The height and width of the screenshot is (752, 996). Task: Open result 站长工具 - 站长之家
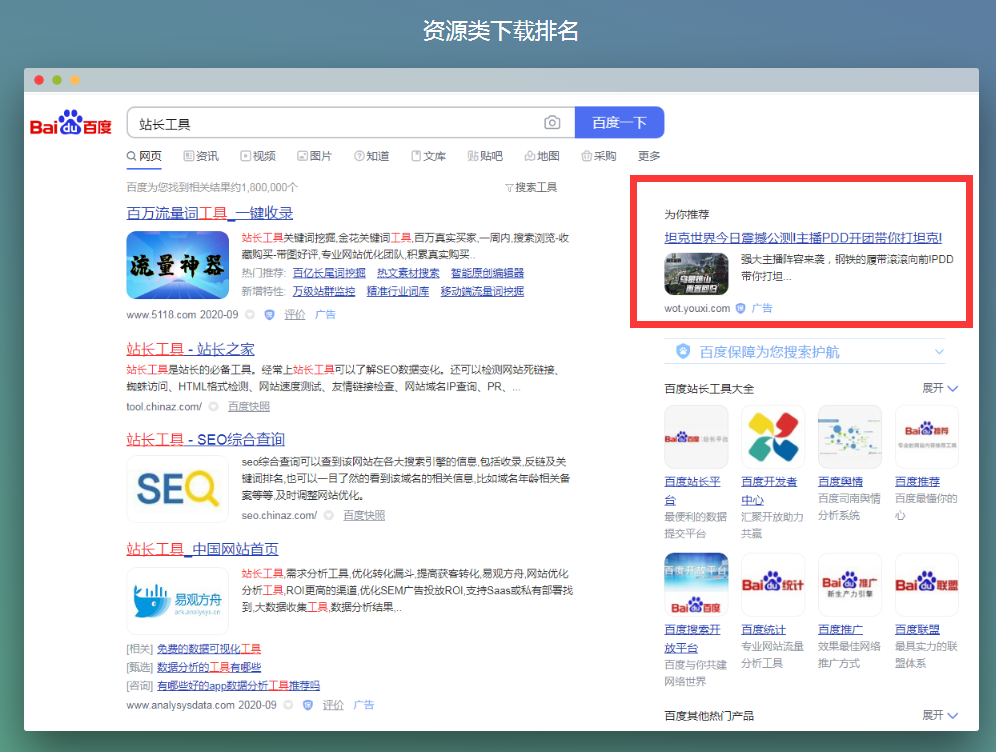pyautogui.click(x=190, y=349)
